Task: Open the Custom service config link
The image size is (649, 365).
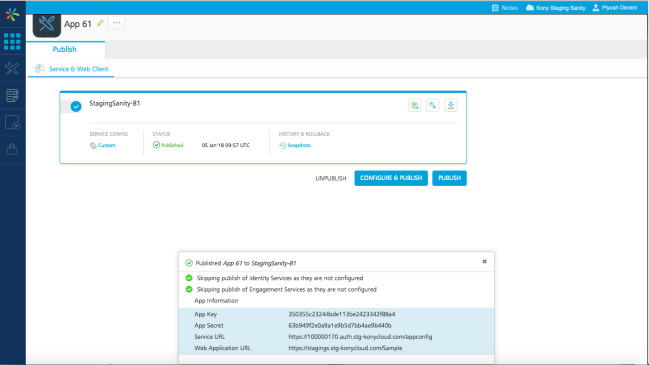Action: click(103, 145)
